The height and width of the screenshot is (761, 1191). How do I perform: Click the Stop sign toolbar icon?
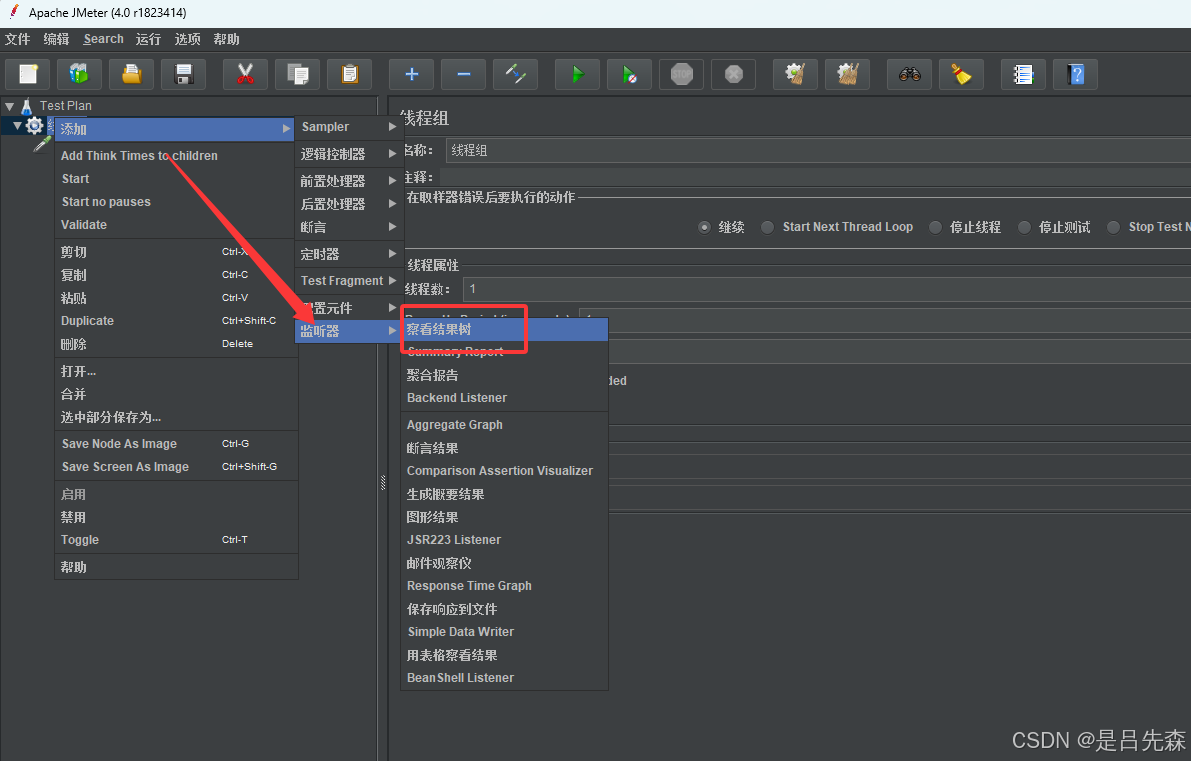coord(681,74)
